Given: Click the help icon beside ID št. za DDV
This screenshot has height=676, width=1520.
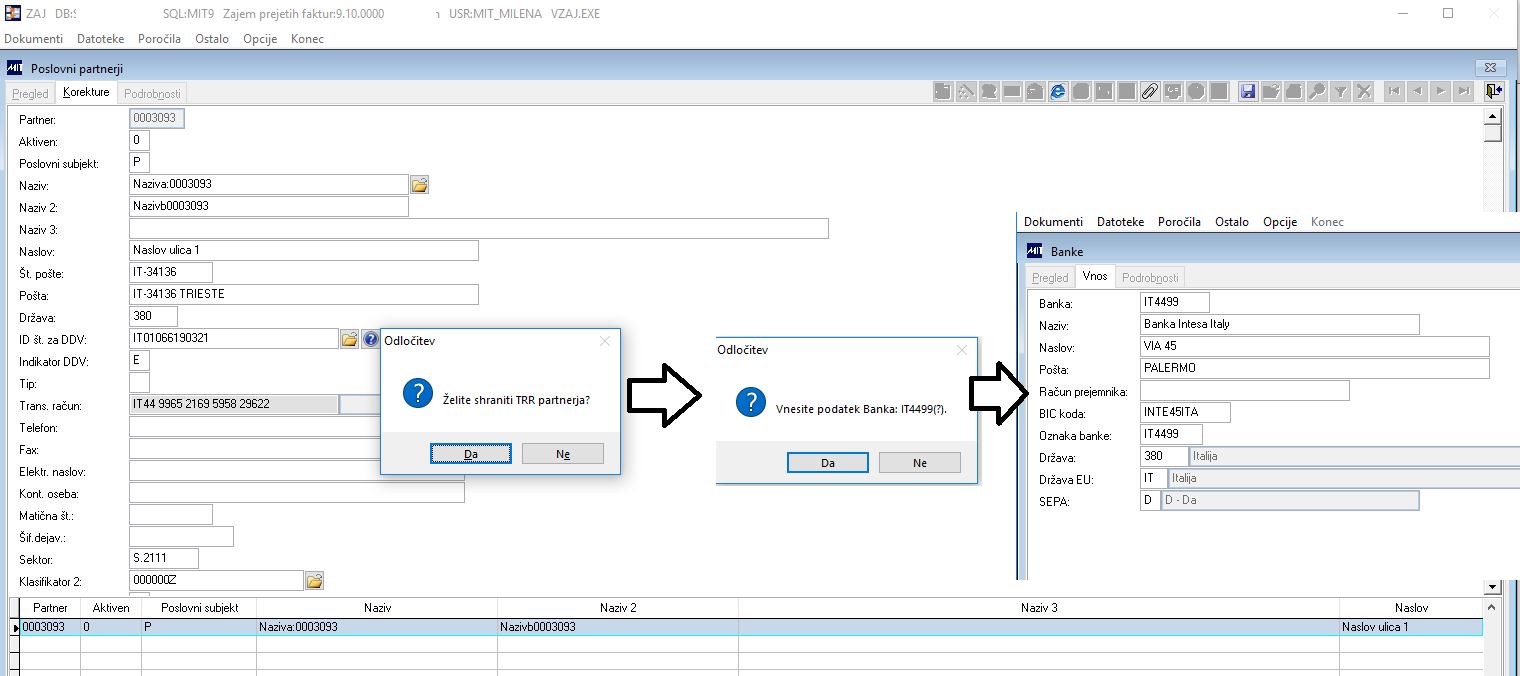Looking at the screenshot, I should [370, 339].
